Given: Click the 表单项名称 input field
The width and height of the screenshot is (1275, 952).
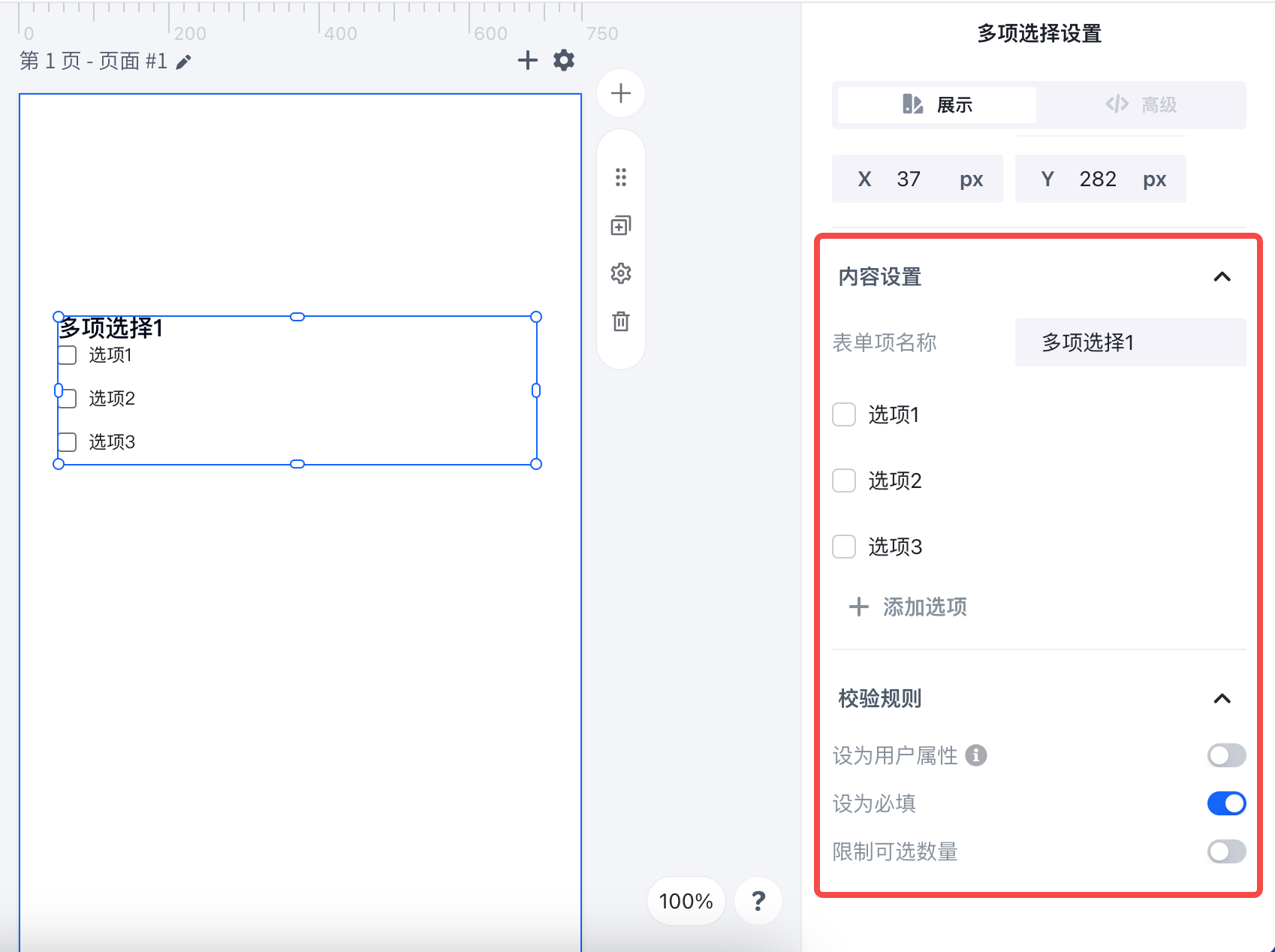Looking at the screenshot, I should click(1131, 342).
